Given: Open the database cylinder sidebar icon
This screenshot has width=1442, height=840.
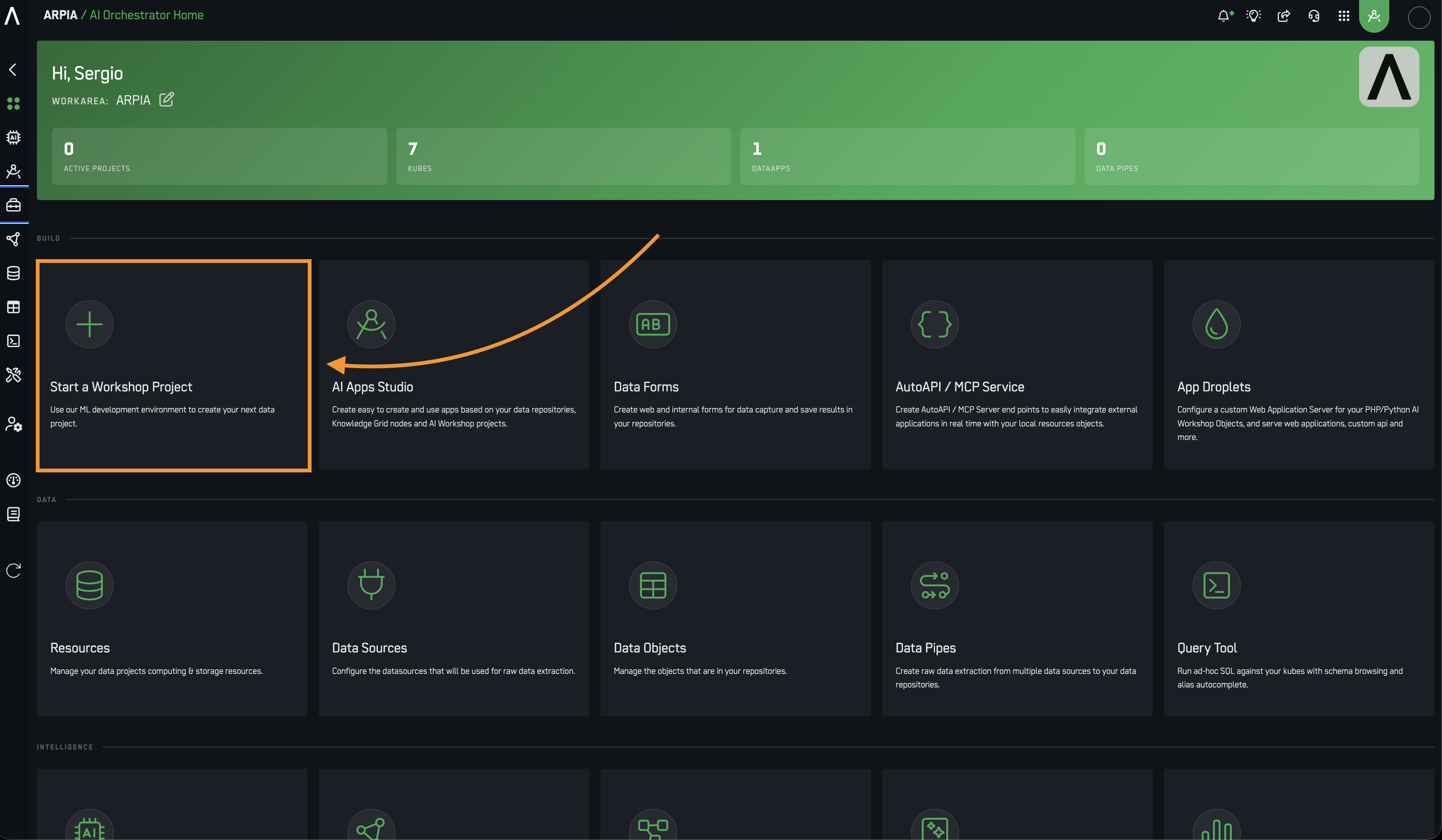Looking at the screenshot, I should coord(13,273).
